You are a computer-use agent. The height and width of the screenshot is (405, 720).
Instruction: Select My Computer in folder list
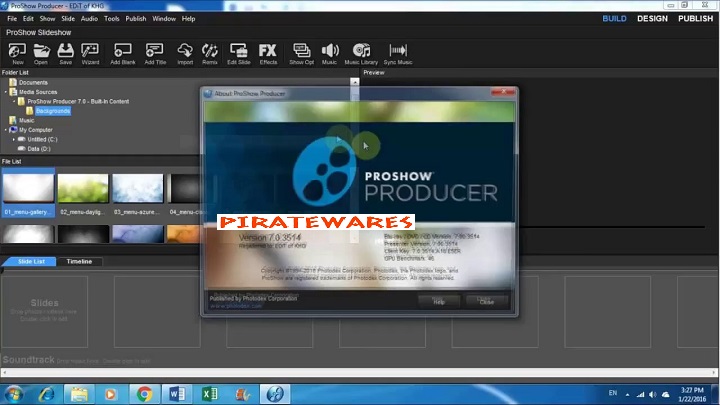pyautogui.click(x=35, y=130)
